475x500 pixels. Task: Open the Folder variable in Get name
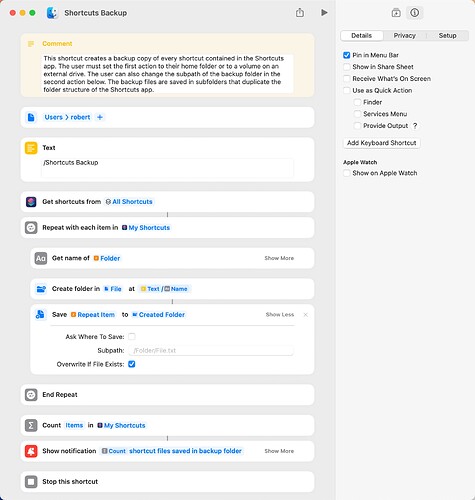(107, 258)
